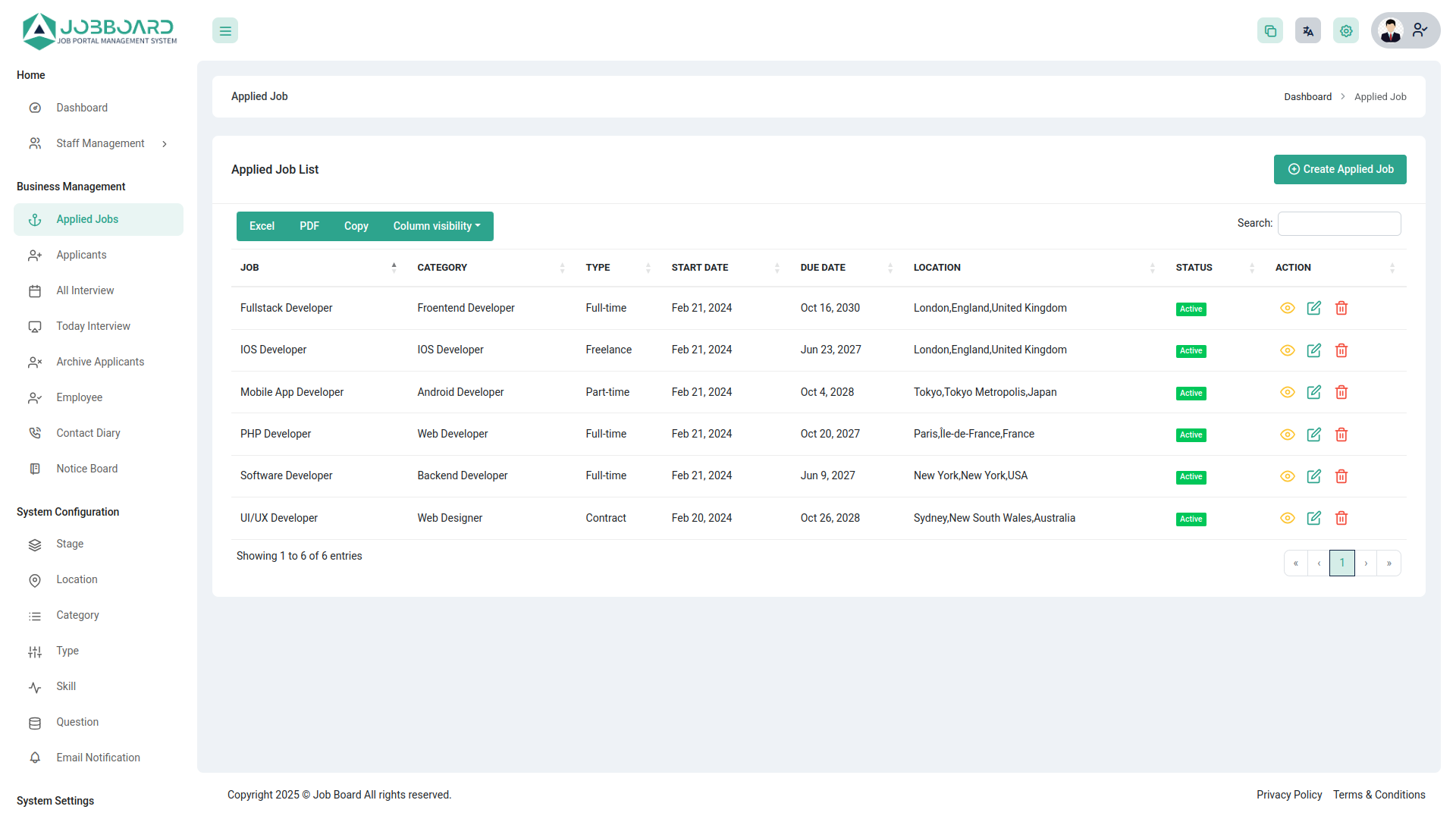Open the Contact Diary
This screenshot has height=819, width=1456.
tap(88, 433)
